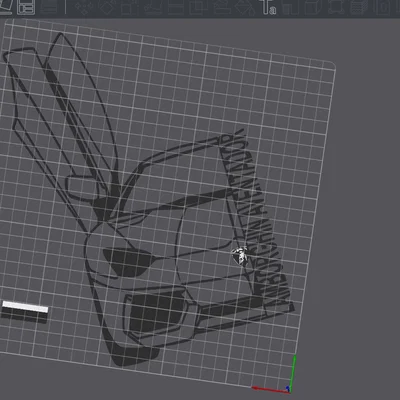Click the striped cube toolbar icon

click(x=358, y=7)
